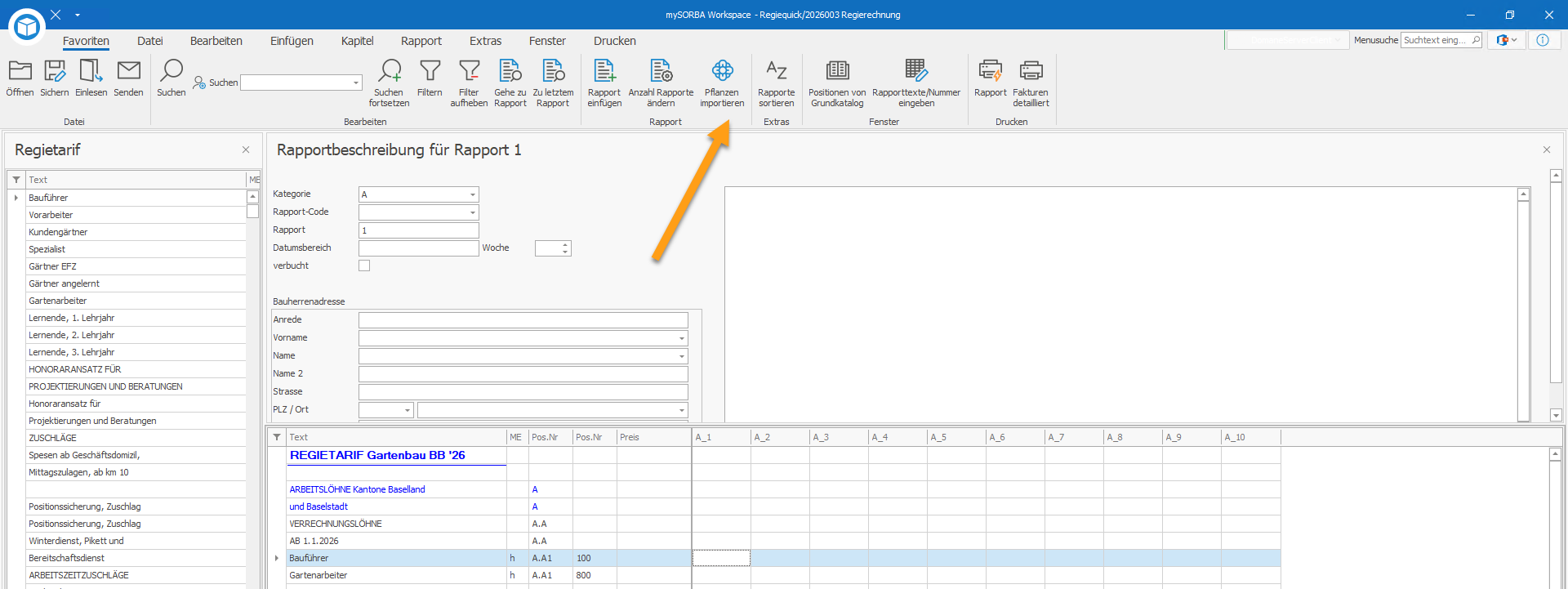
Task: Expand the Name dropdown
Action: tap(682, 356)
